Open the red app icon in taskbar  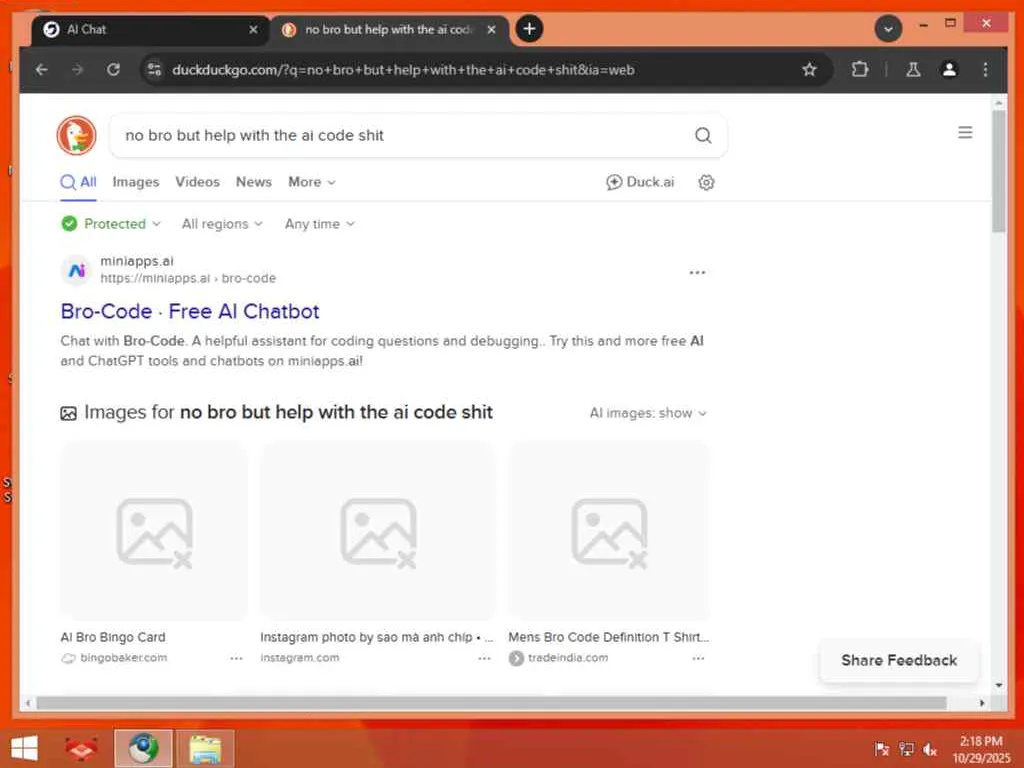coord(82,748)
